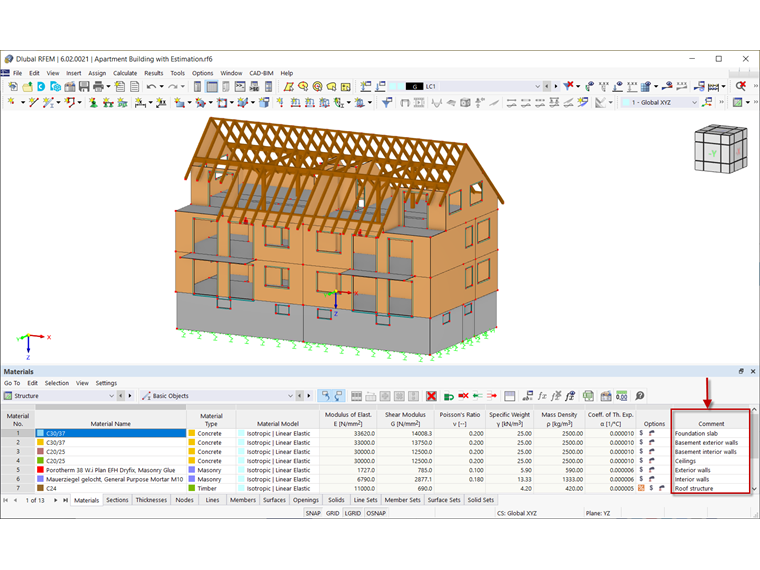760x570 pixels.
Task: Toggle LGRID in the status bar
Action: point(352,513)
